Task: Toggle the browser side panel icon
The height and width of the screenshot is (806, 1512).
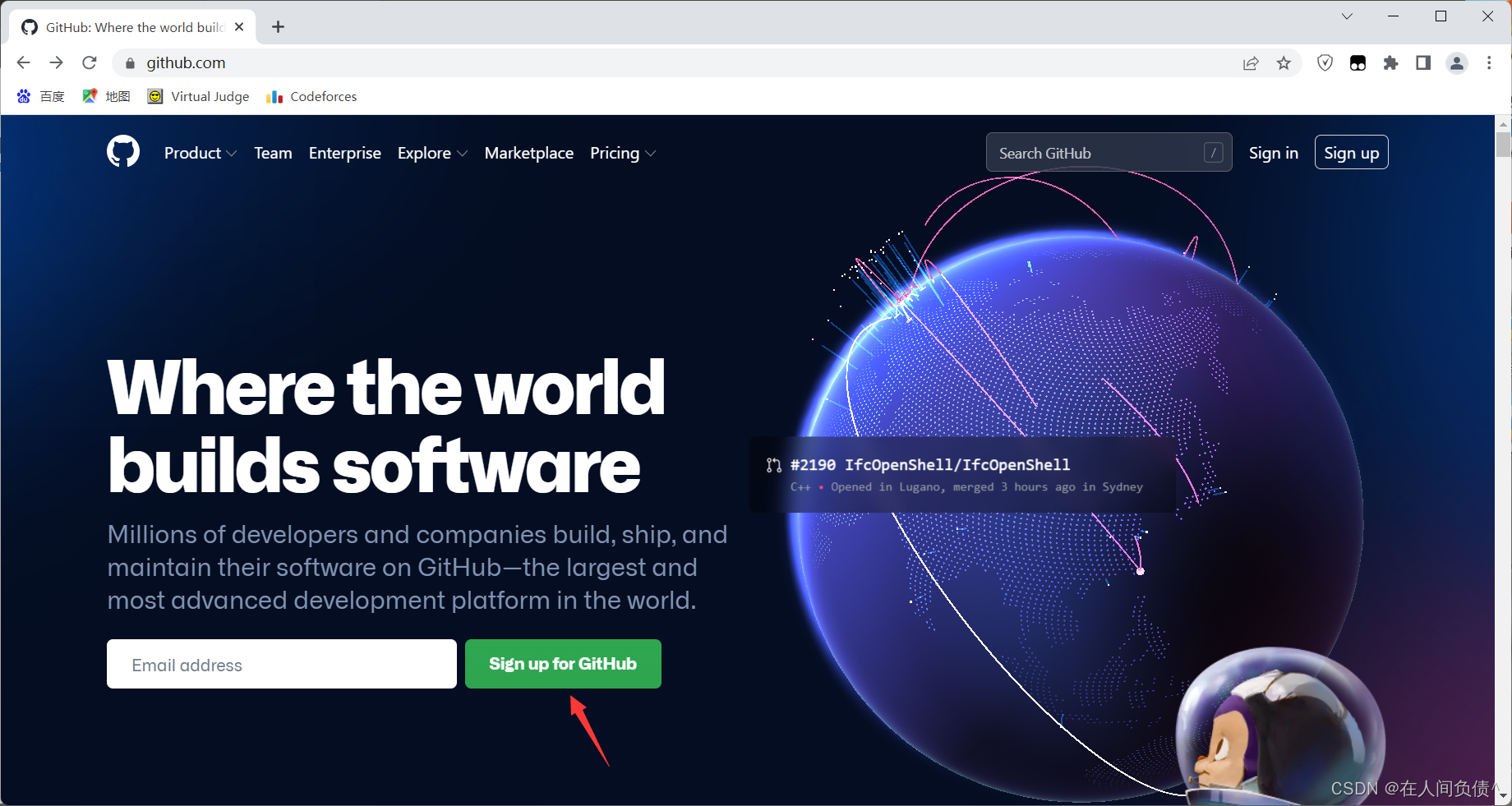Action: tap(1423, 63)
